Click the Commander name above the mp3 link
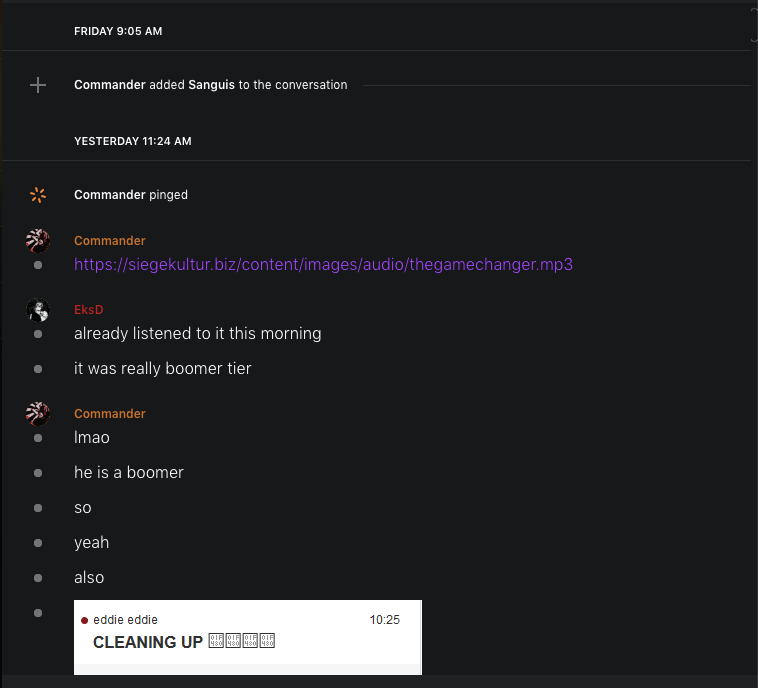The width and height of the screenshot is (758, 688). [x=110, y=241]
